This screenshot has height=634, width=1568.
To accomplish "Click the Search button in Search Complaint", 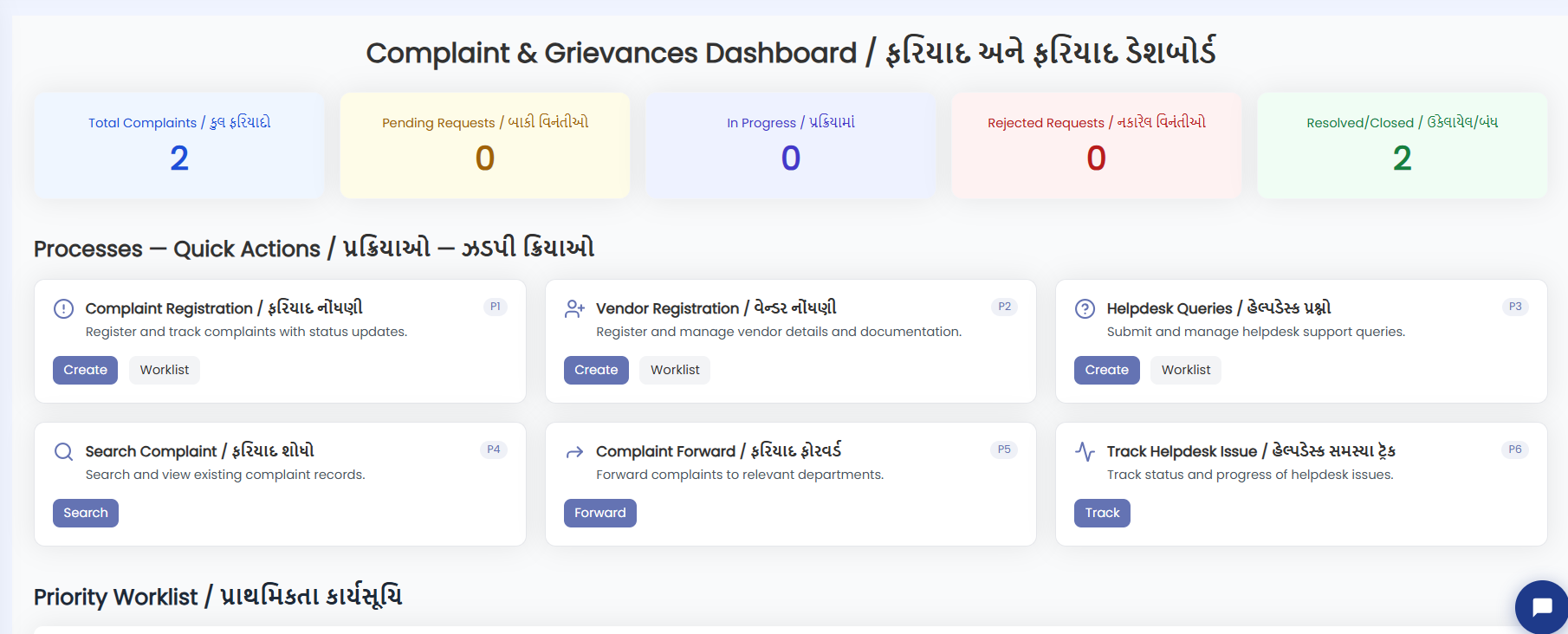I will pos(86,513).
